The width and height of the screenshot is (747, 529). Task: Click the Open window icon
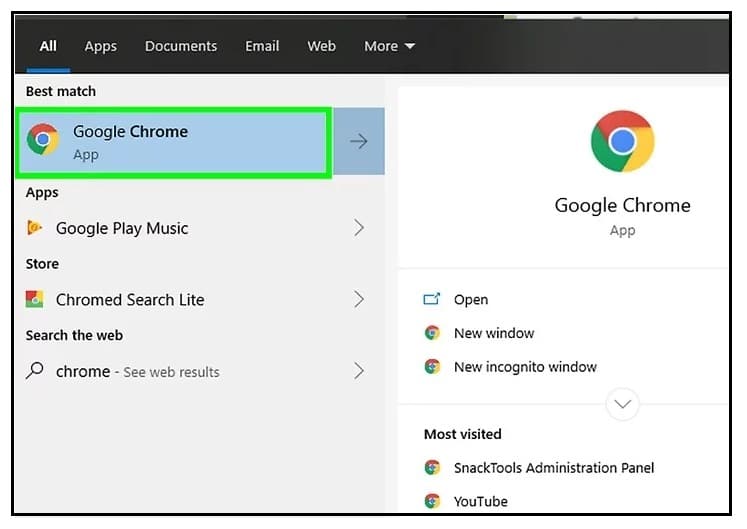click(x=432, y=299)
